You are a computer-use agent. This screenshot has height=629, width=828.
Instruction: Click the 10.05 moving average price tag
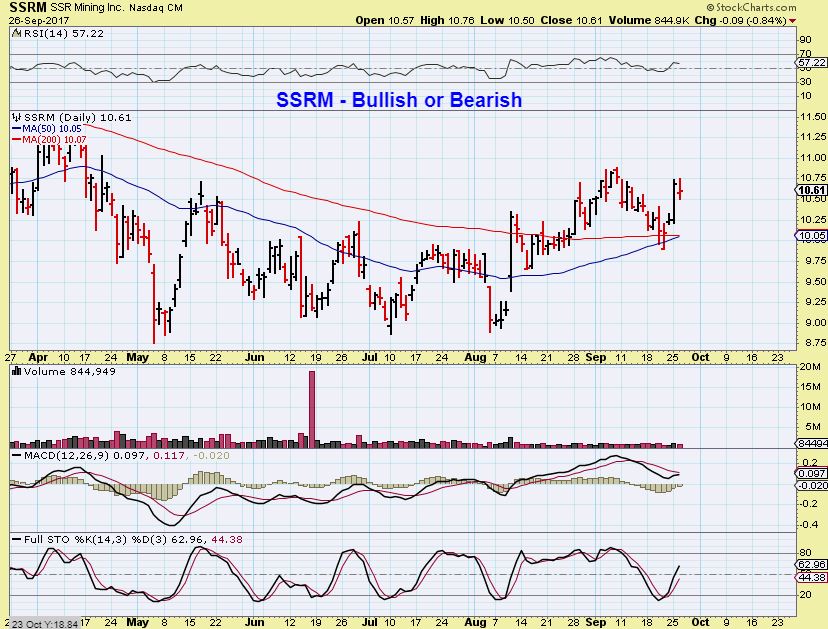point(812,236)
